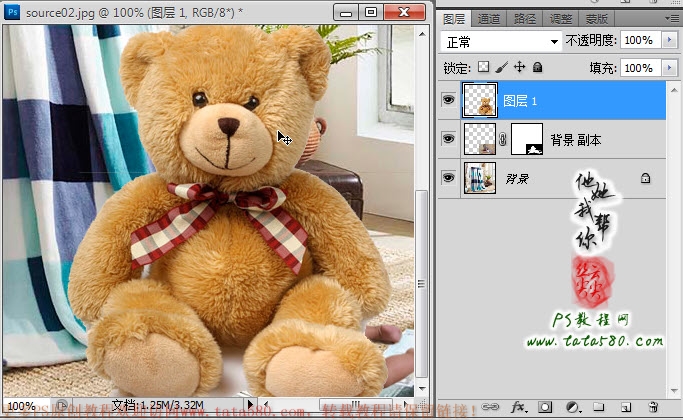Switch to 路径 paths tab
Viewport: 683px width, 420px height.
coord(524,19)
